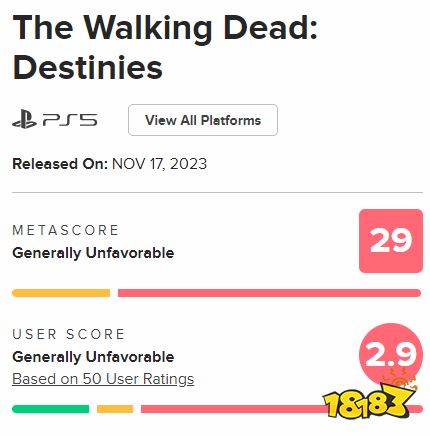Click the View All Platforms button
430x436 pixels.
pyautogui.click(x=203, y=120)
